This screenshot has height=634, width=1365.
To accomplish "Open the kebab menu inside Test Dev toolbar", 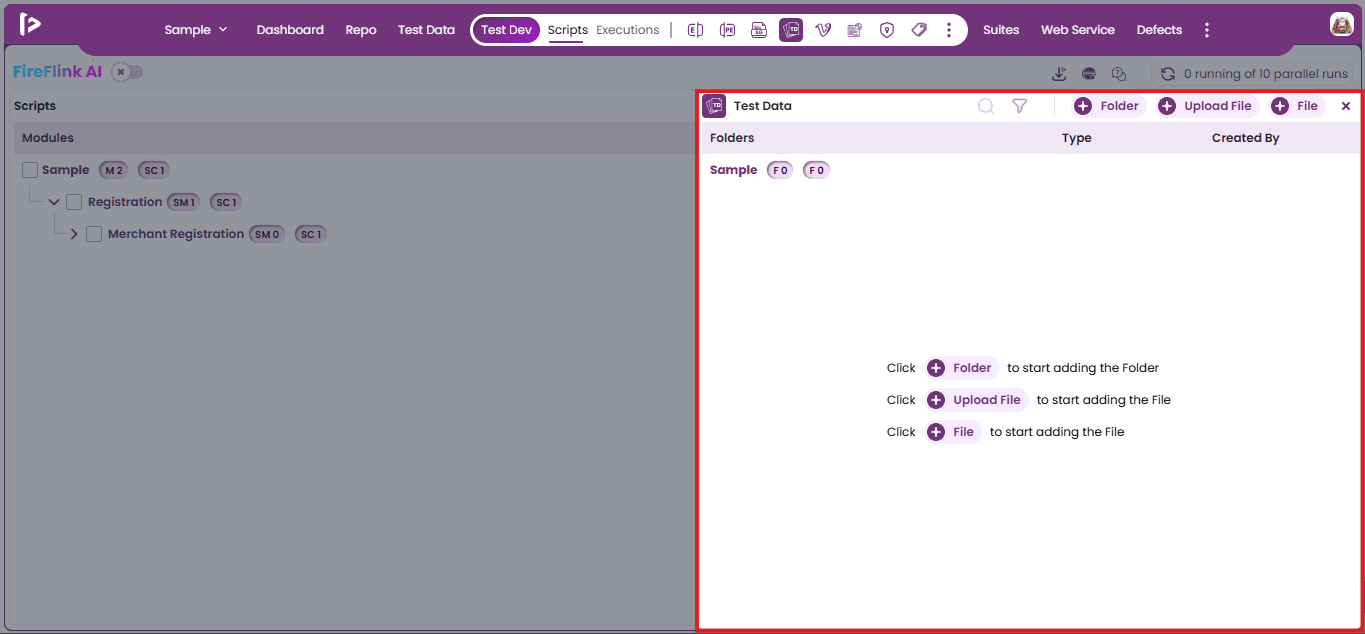I will click(x=949, y=30).
